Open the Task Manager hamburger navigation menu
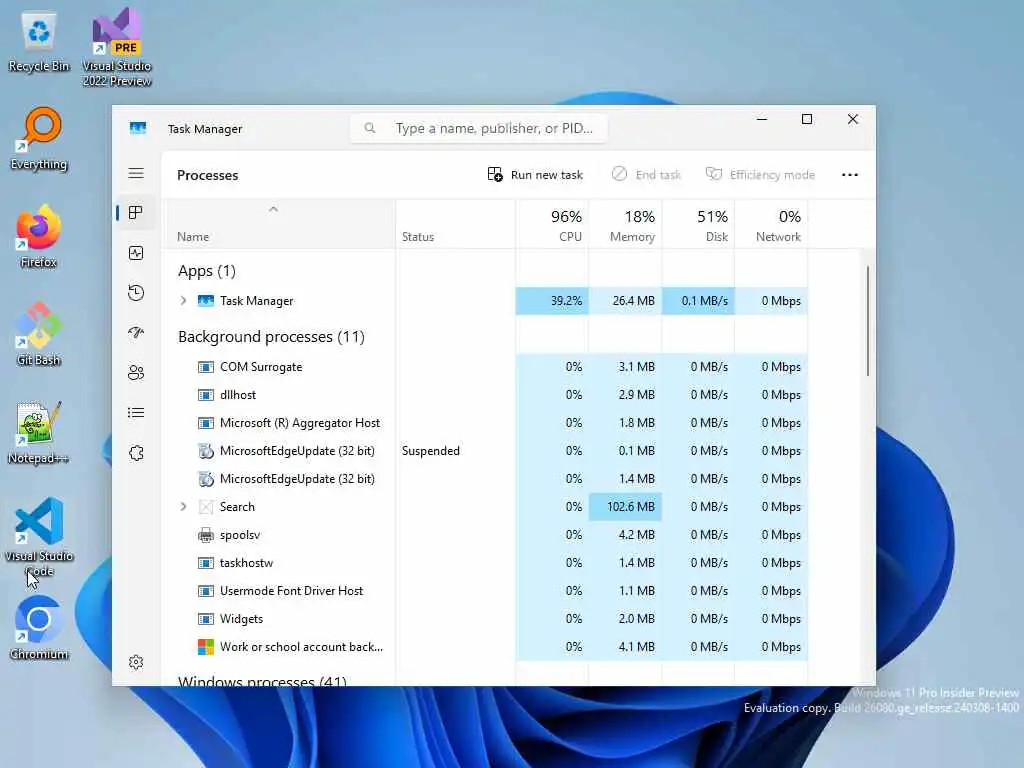 (136, 173)
